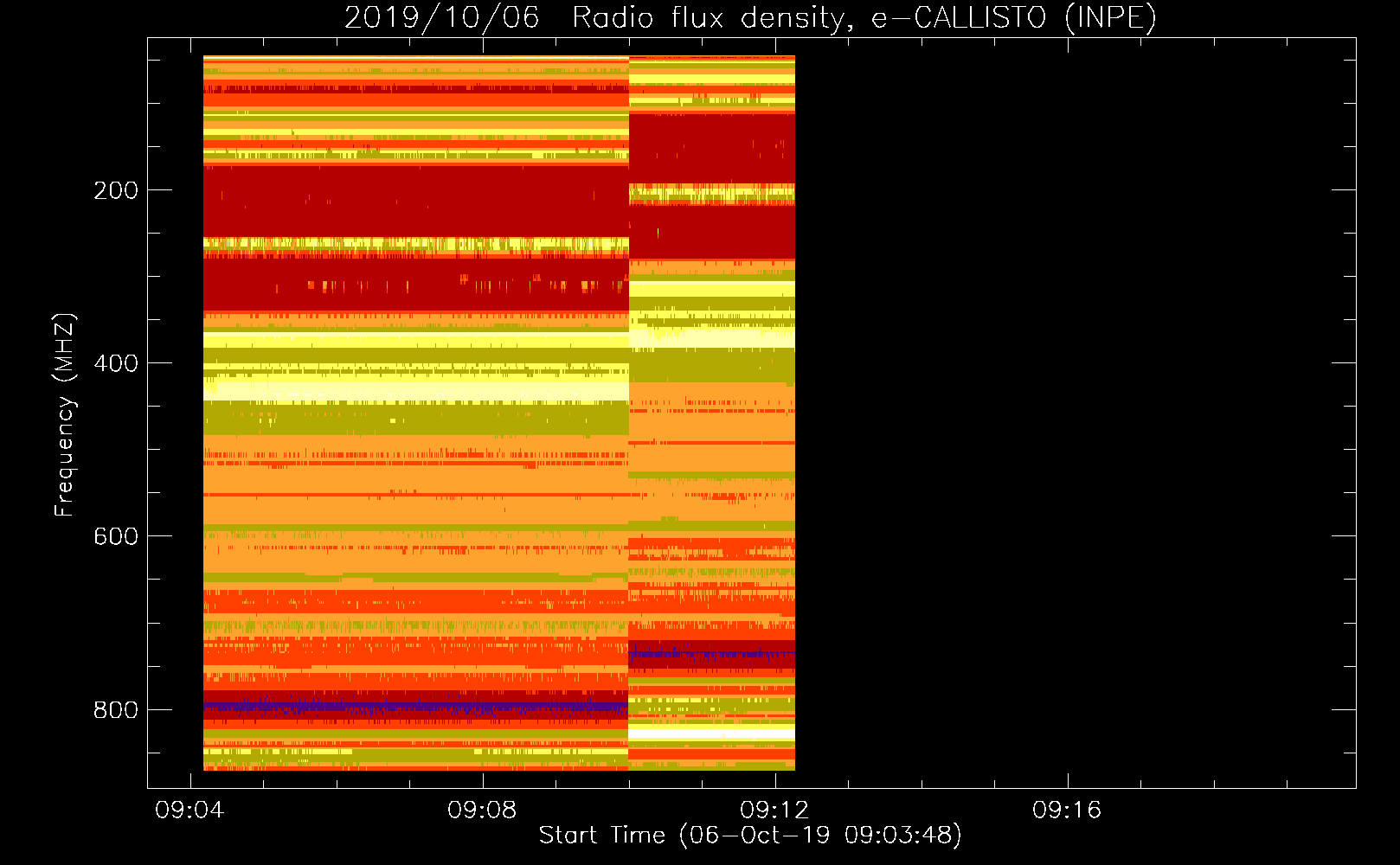This screenshot has width=1400, height=865.
Task: Click the 800 frequency tick label
Action: (x=116, y=710)
